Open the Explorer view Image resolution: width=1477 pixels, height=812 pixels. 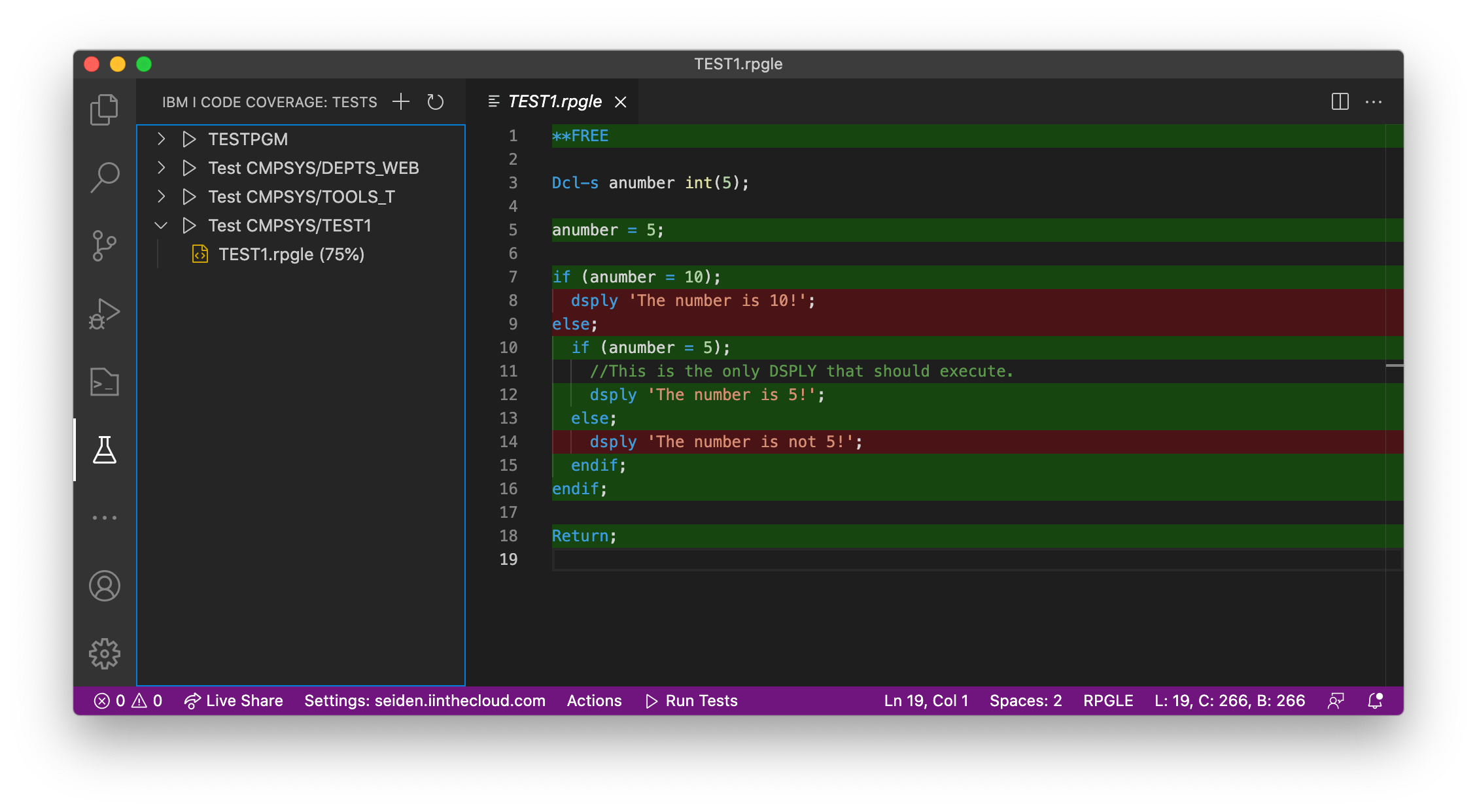tap(105, 109)
